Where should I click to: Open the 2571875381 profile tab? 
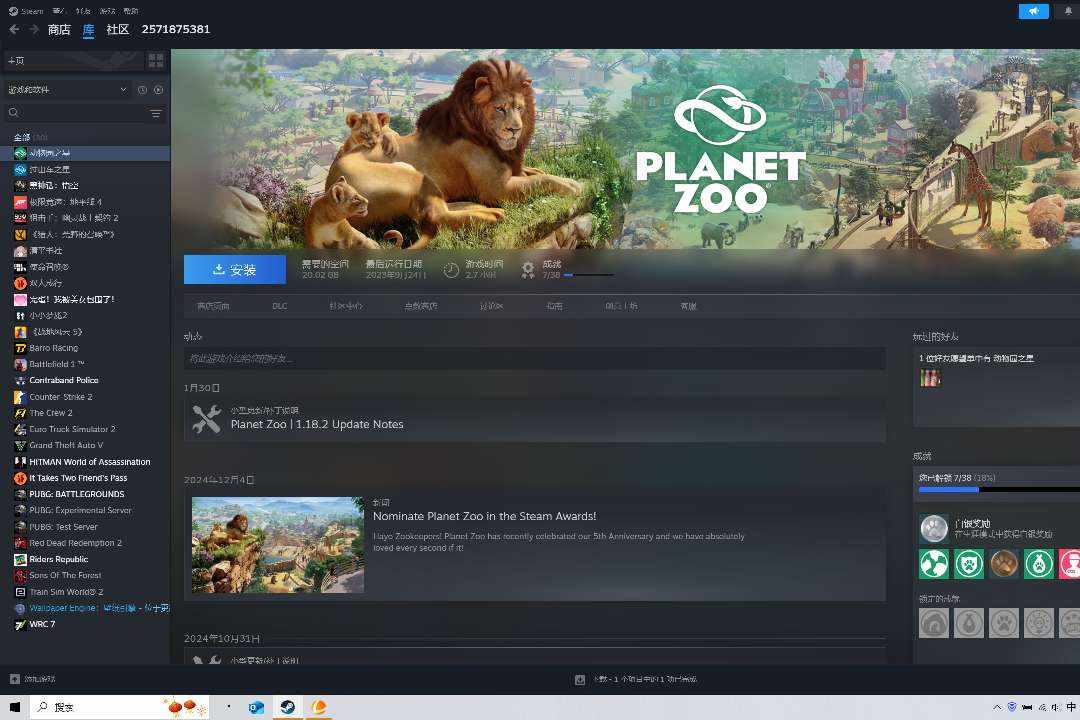(x=176, y=30)
